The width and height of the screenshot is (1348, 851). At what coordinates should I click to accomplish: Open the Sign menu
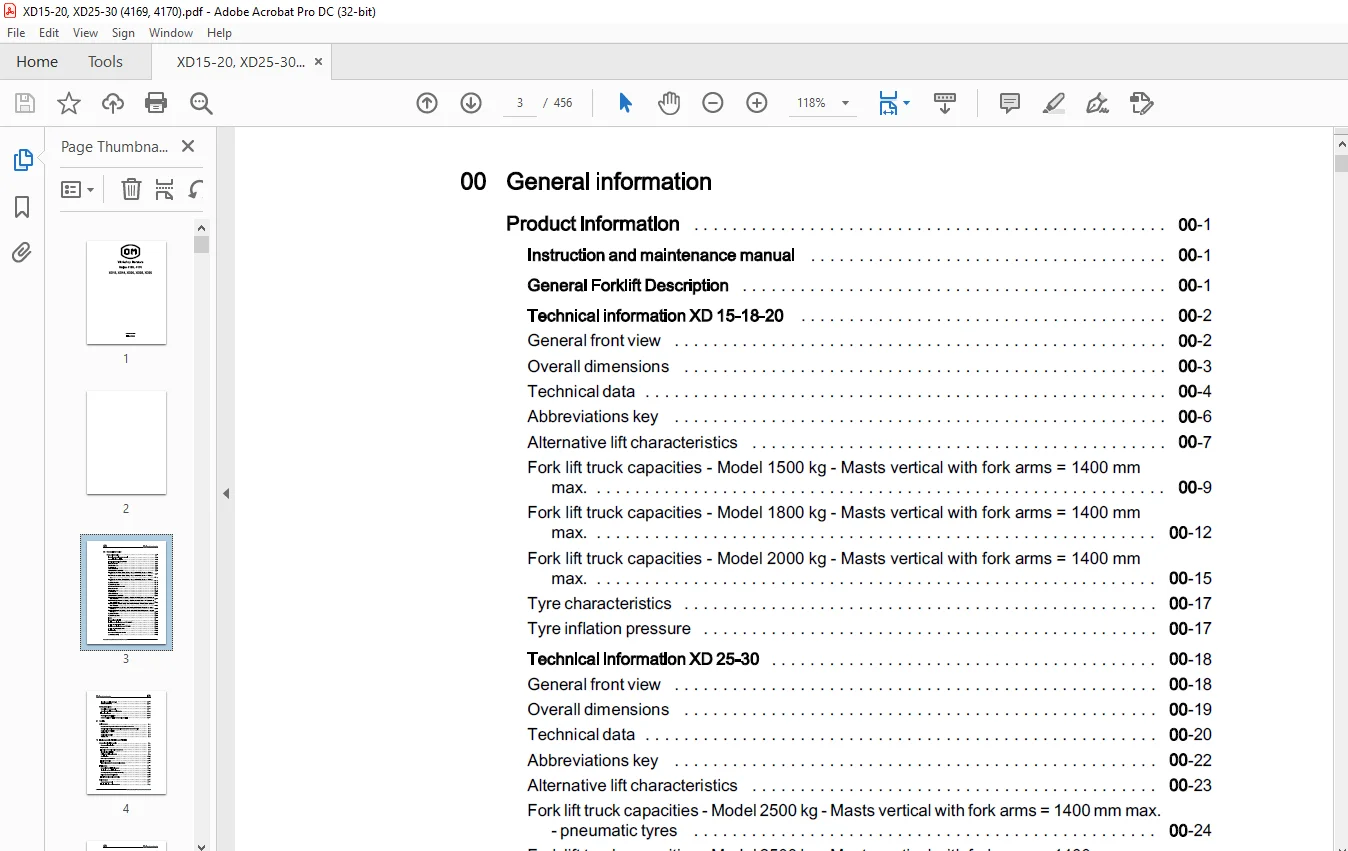click(123, 33)
